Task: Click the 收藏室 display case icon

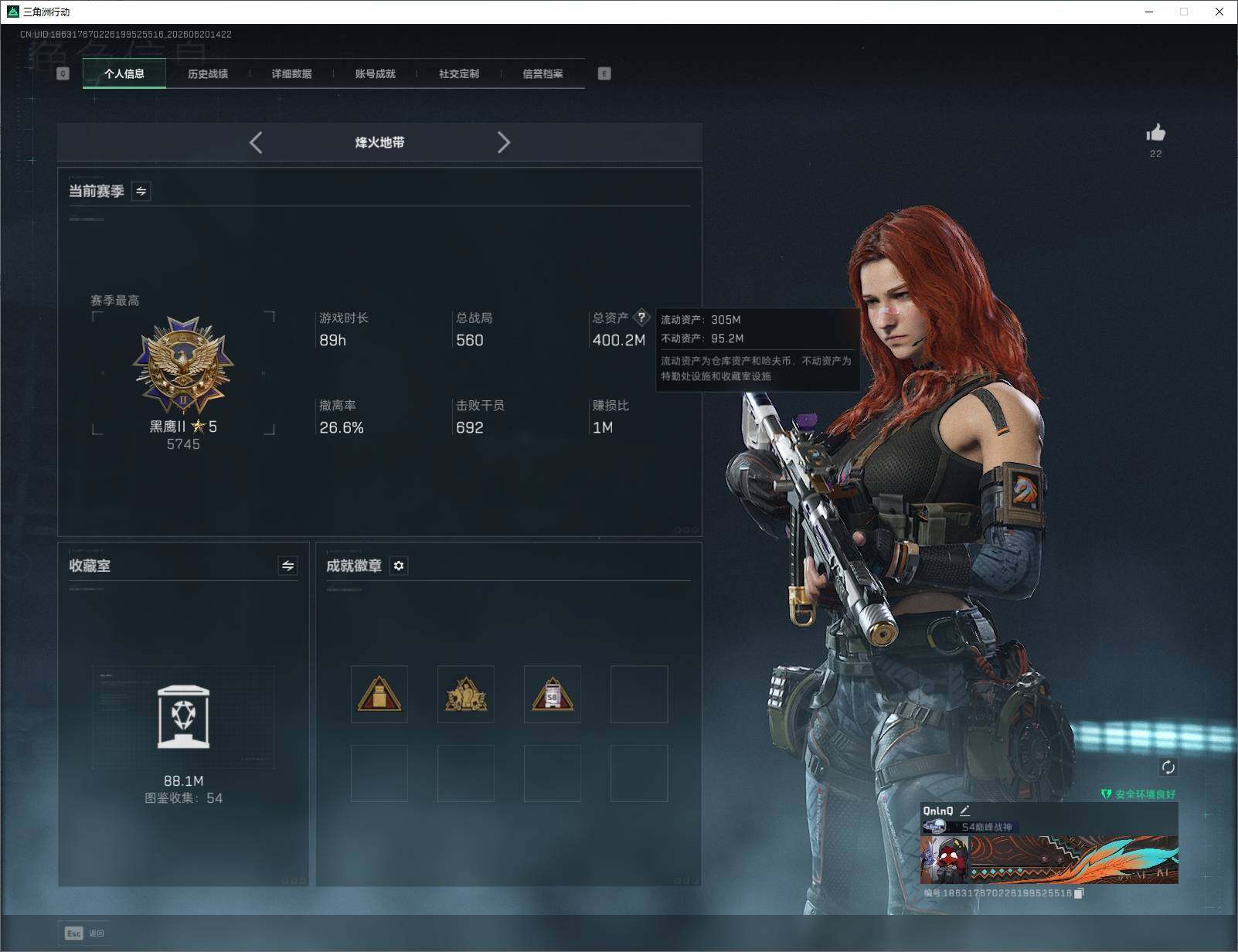Action: point(183,716)
